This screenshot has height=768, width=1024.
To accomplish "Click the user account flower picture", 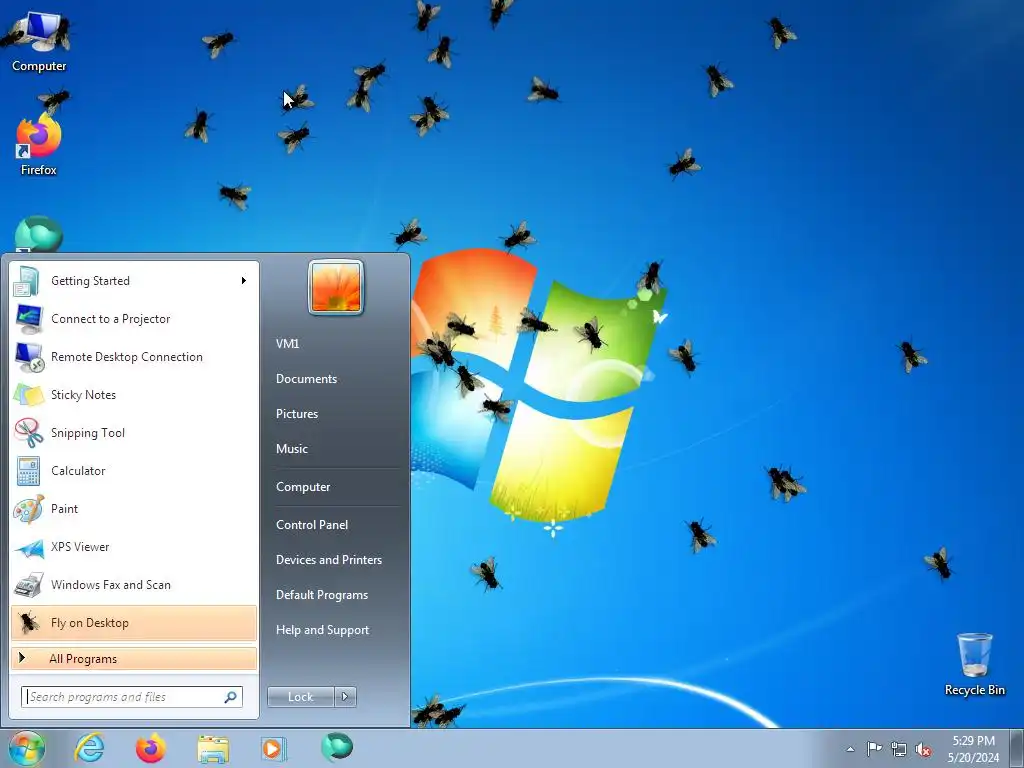I will click(x=336, y=287).
